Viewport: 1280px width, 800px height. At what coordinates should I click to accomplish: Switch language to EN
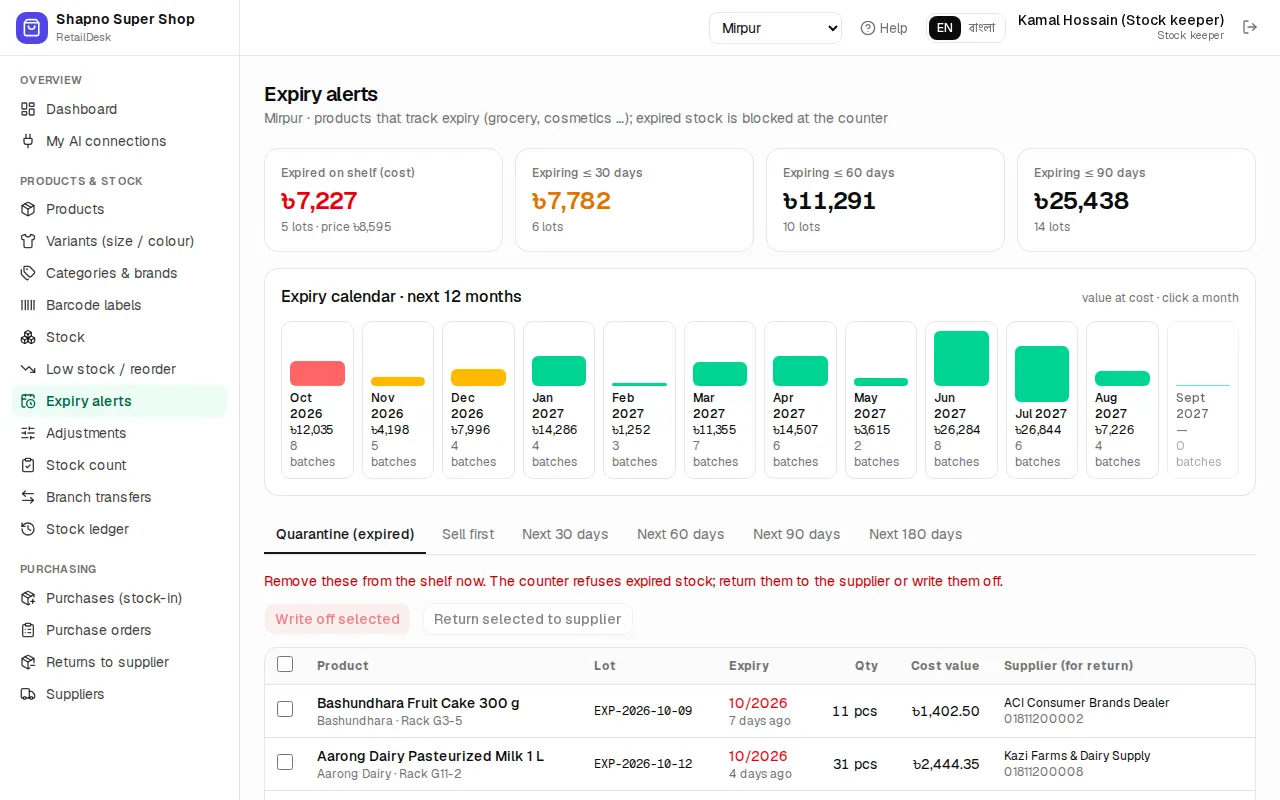point(945,28)
